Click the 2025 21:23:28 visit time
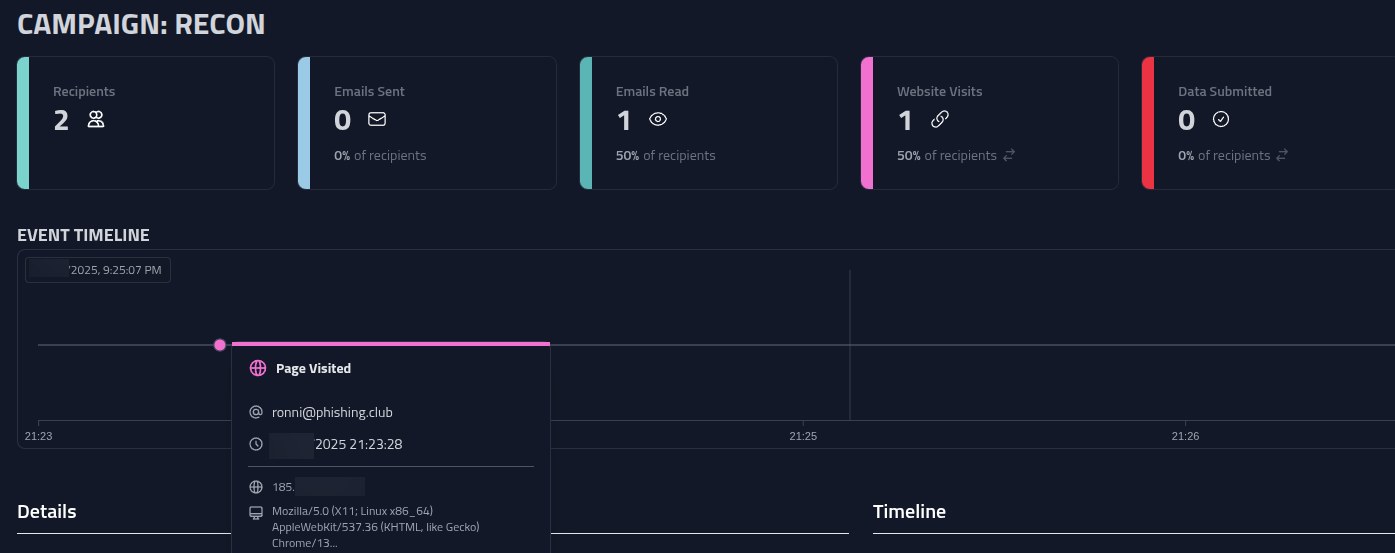1395x553 pixels. (358, 444)
